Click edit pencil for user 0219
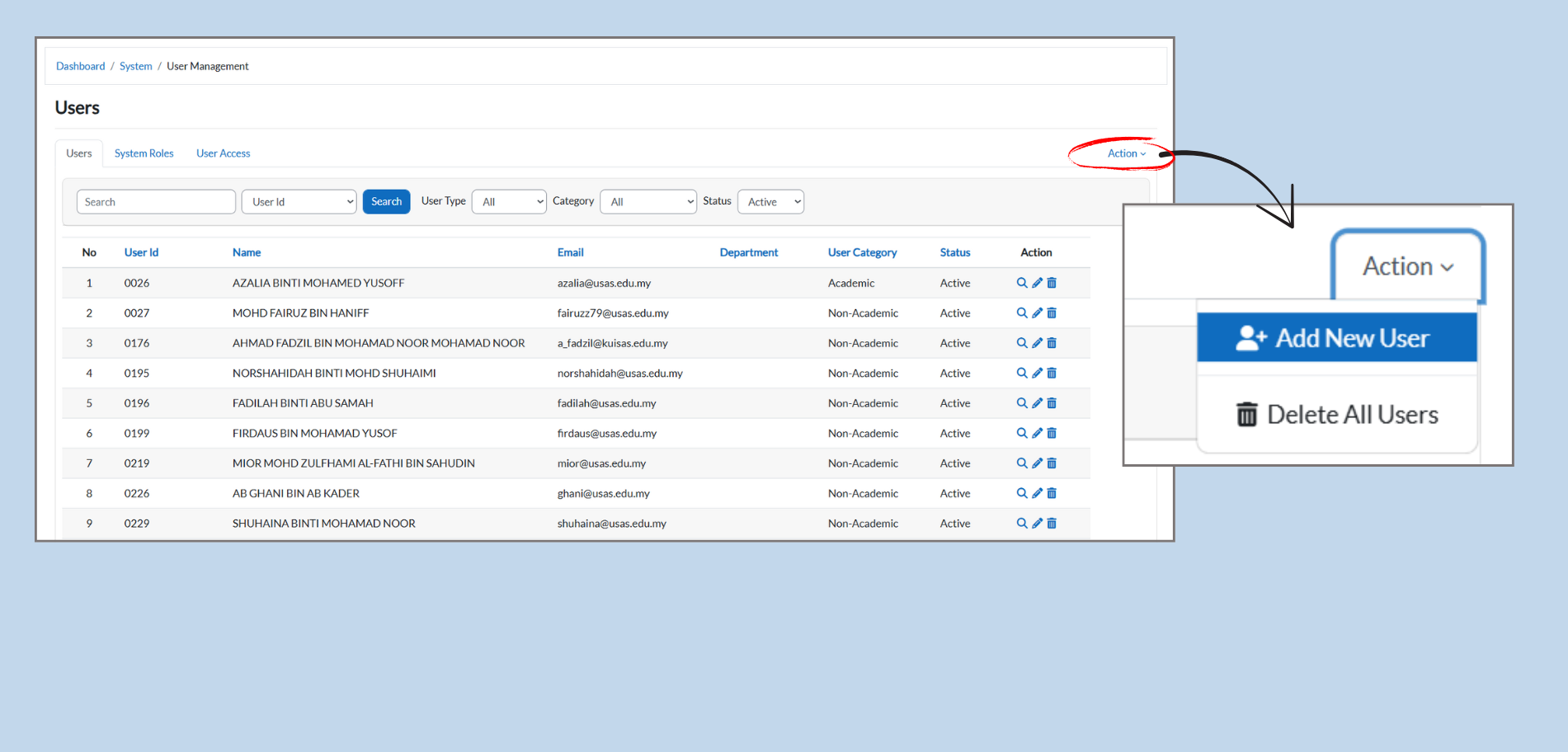1568x752 pixels. click(x=1037, y=463)
